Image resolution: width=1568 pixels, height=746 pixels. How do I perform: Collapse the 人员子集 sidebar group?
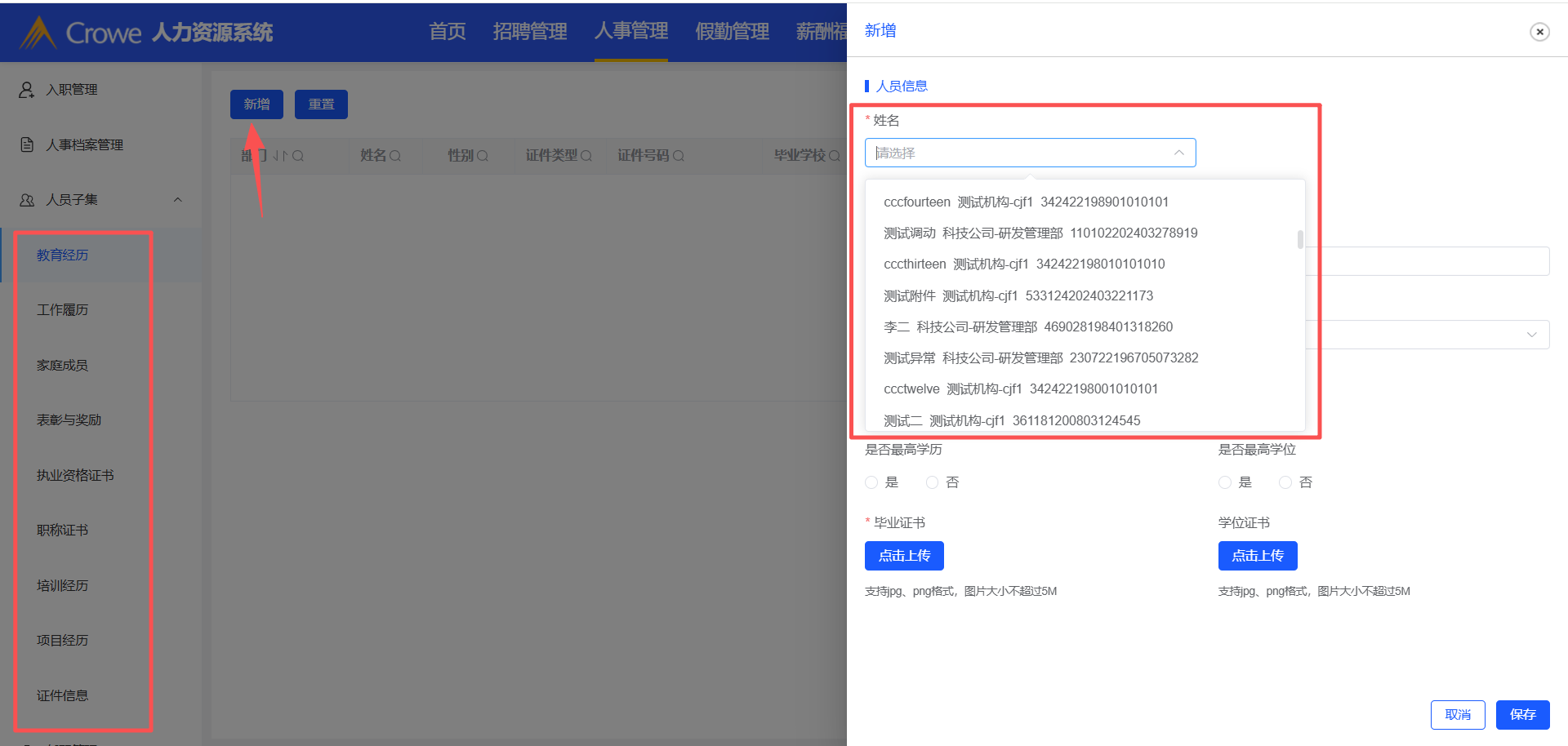178,200
